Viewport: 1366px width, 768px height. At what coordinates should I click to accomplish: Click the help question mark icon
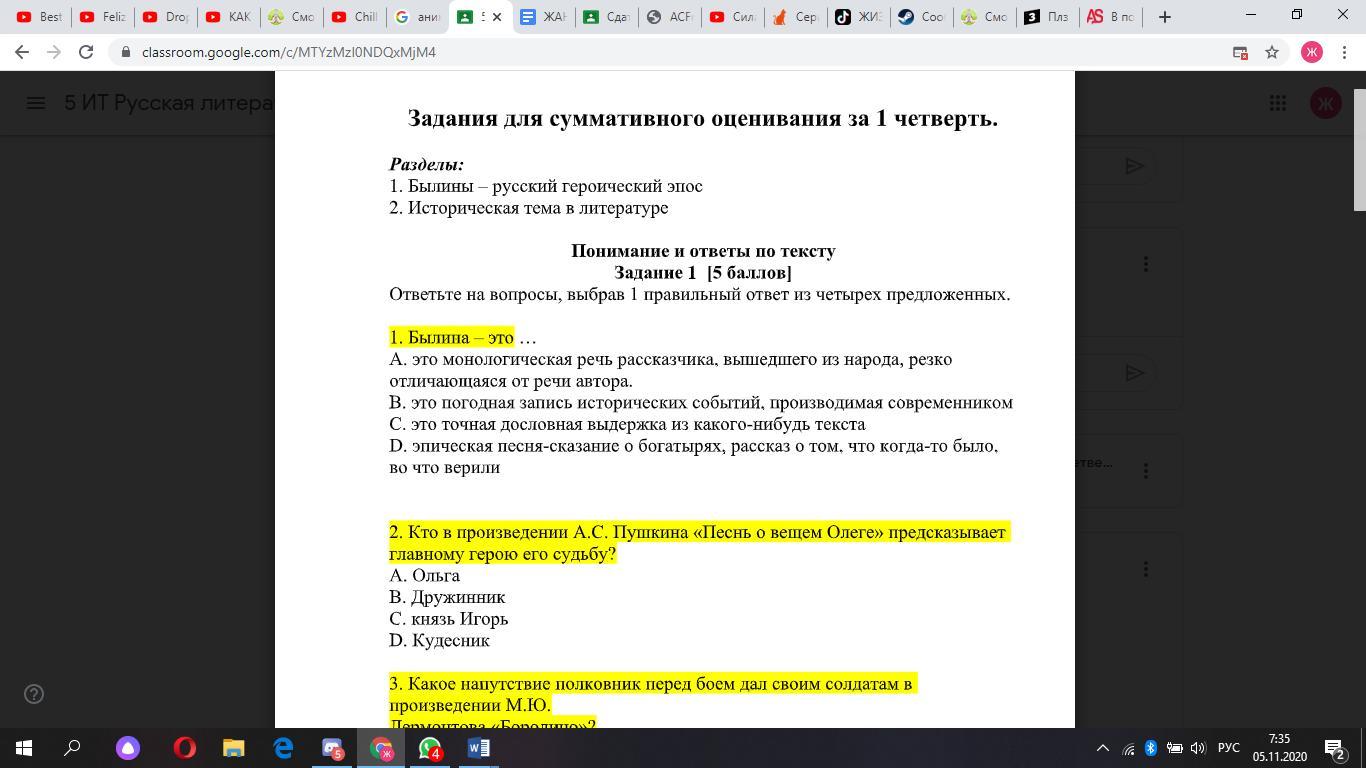34,694
